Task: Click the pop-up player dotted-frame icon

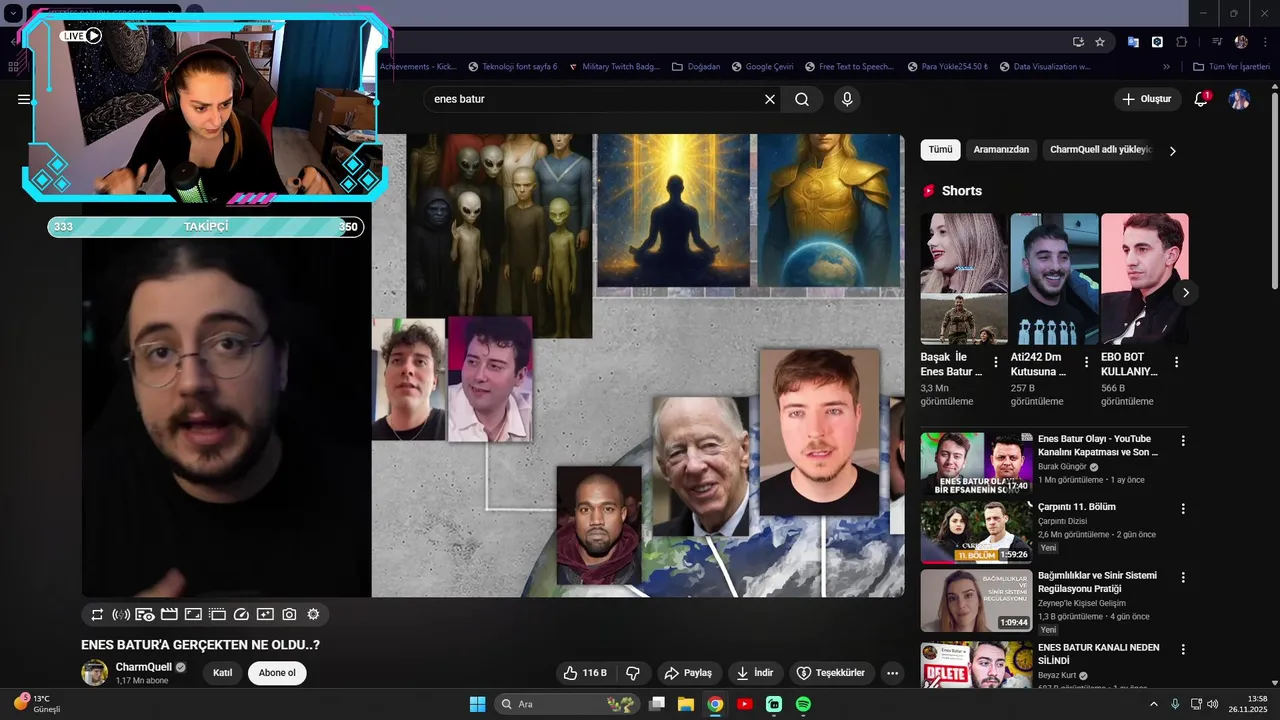Action: (217, 615)
